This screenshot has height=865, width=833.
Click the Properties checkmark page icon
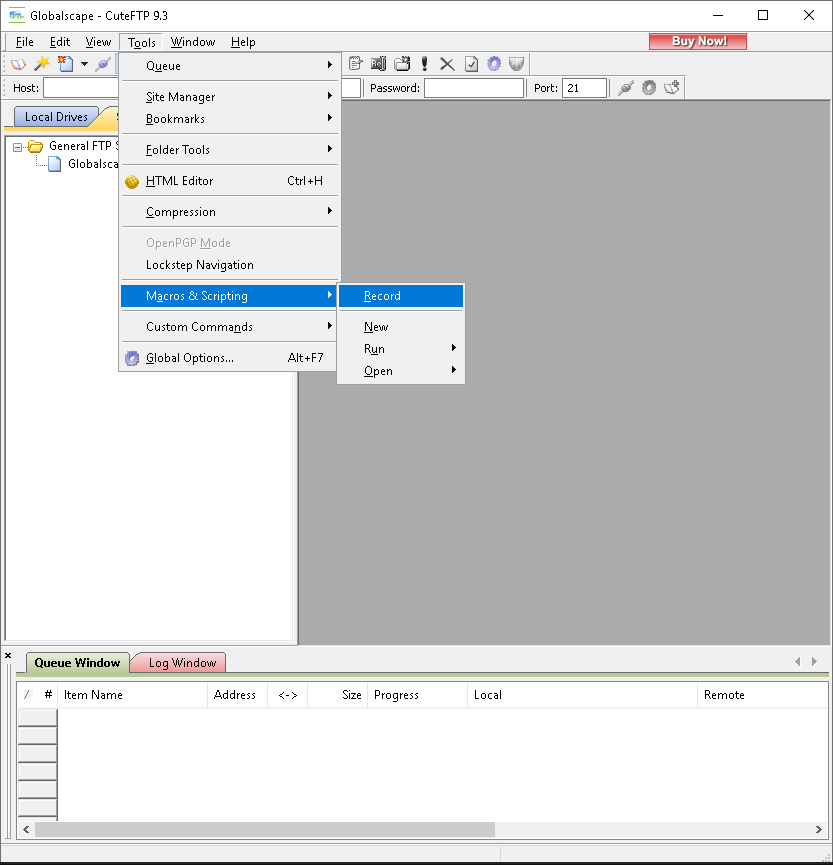[x=471, y=64]
